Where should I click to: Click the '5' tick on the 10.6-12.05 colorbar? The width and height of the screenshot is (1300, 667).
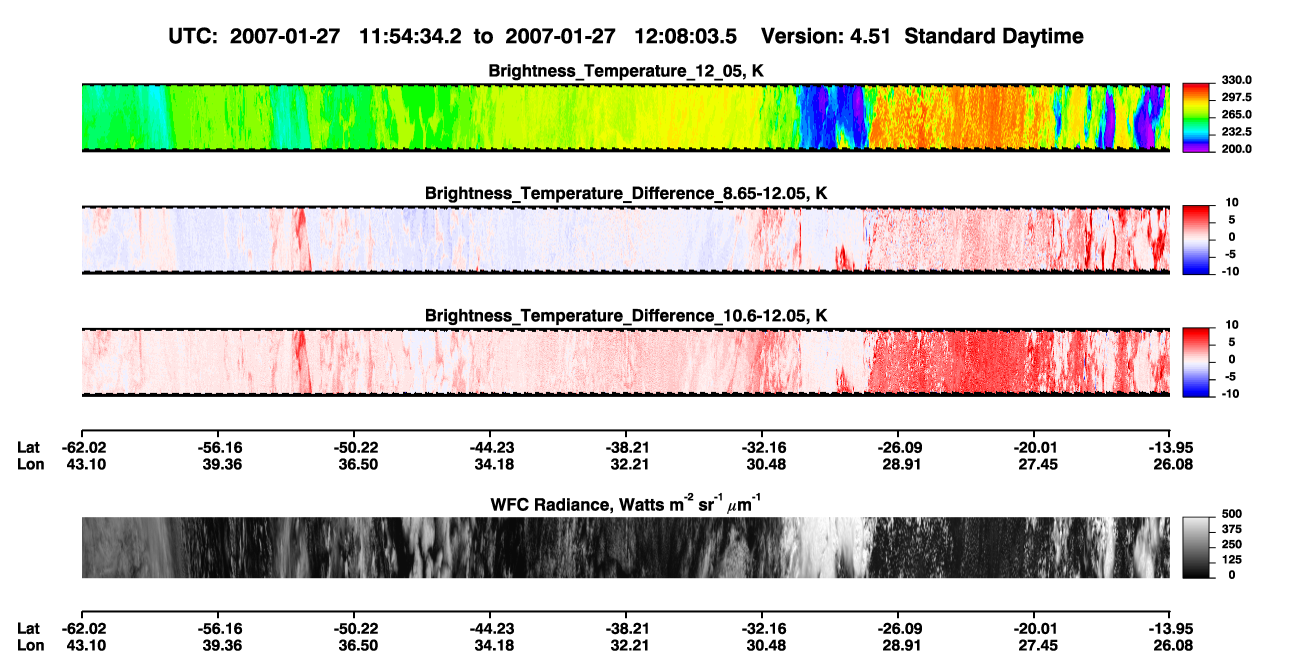pyautogui.click(x=1232, y=341)
